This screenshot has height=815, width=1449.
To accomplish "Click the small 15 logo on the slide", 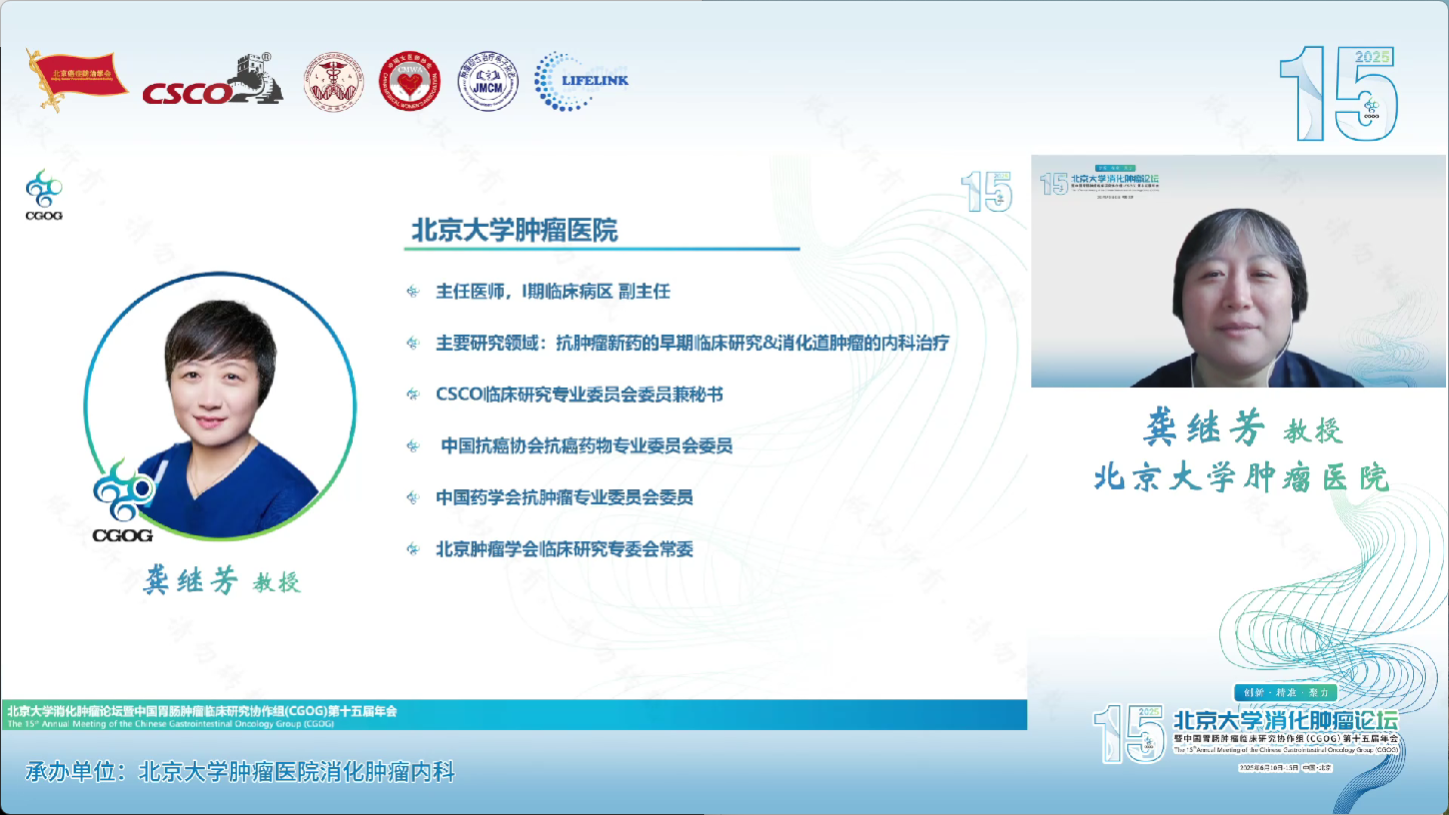I will [x=986, y=191].
